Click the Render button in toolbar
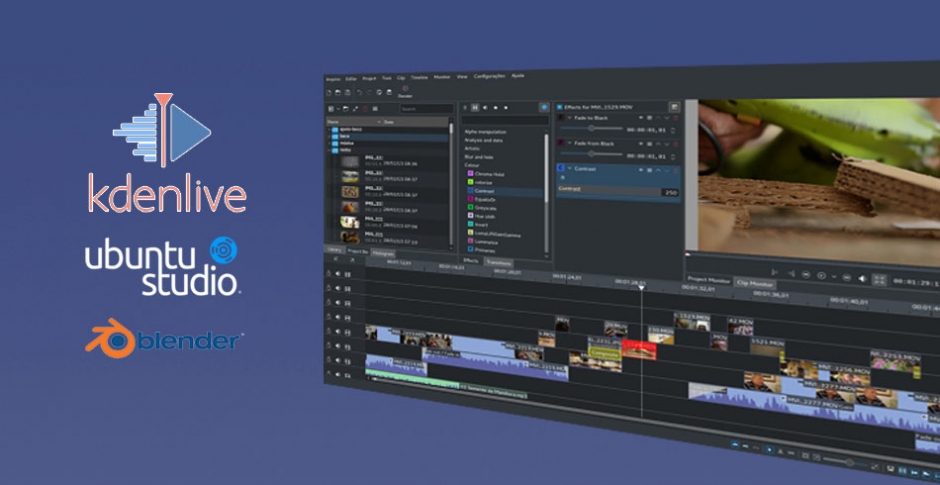Screen dimensions: 940x485 (x=405, y=91)
